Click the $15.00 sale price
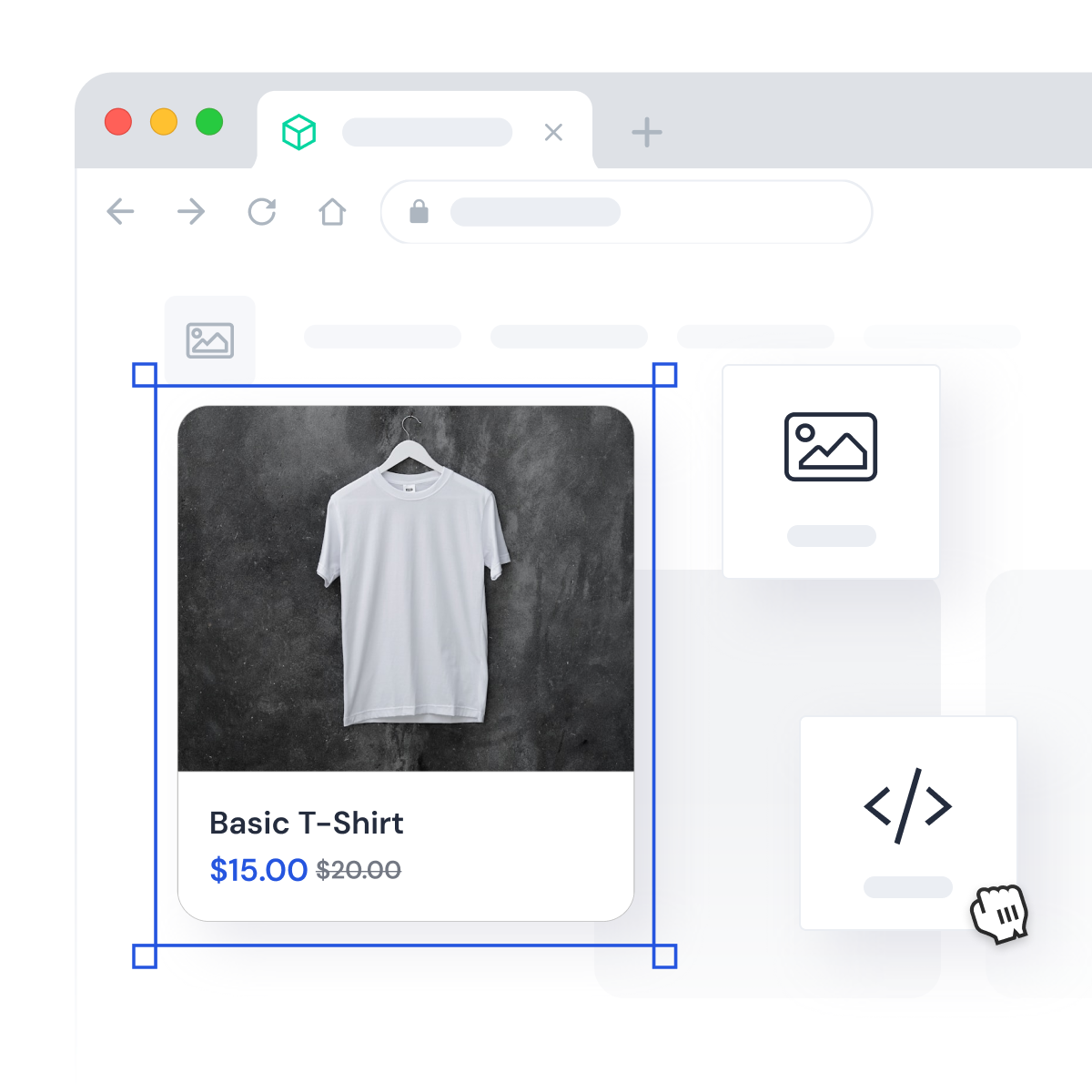The height and width of the screenshot is (1092, 1092). click(x=258, y=870)
